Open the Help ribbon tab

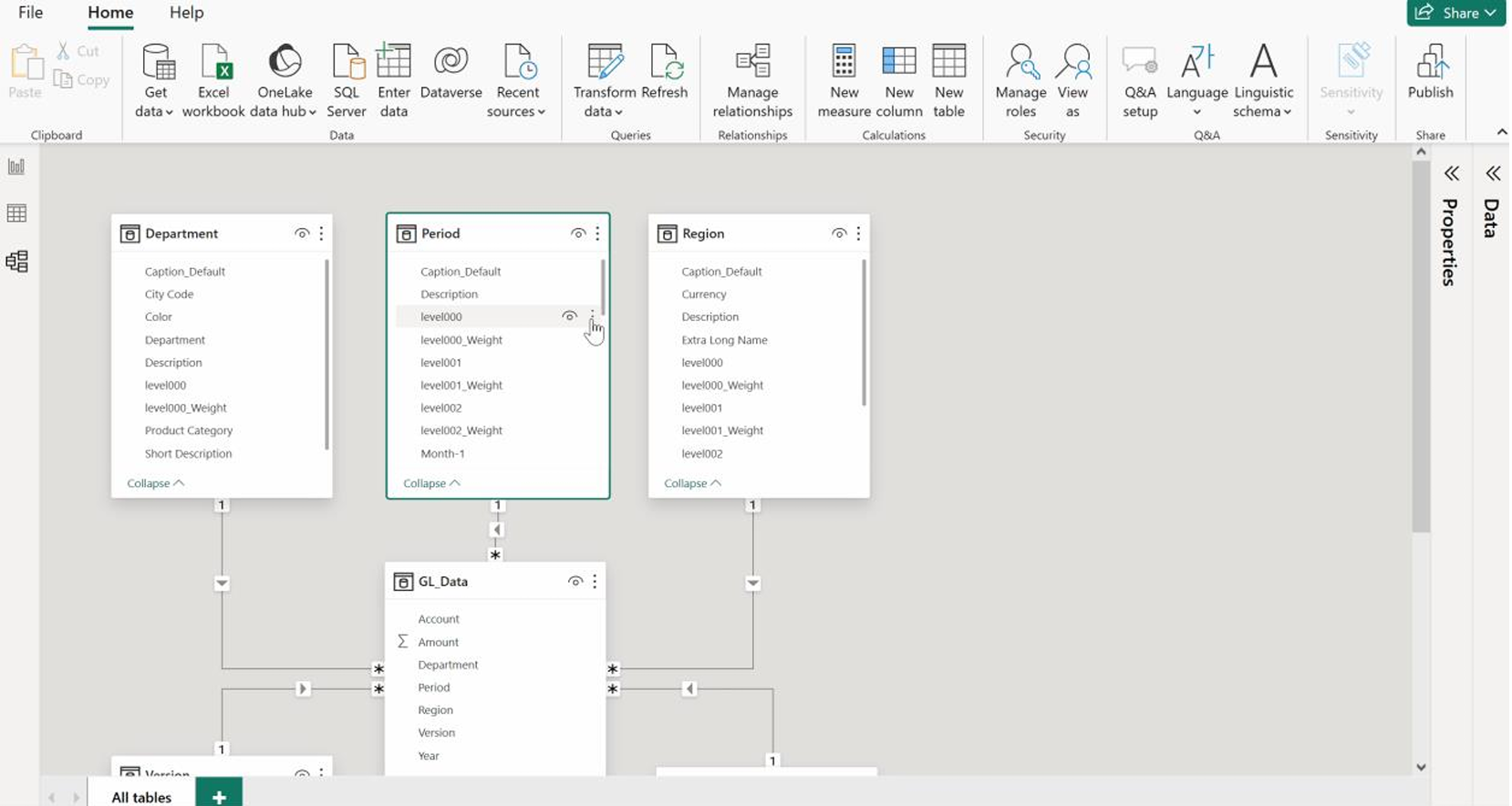[187, 13]
